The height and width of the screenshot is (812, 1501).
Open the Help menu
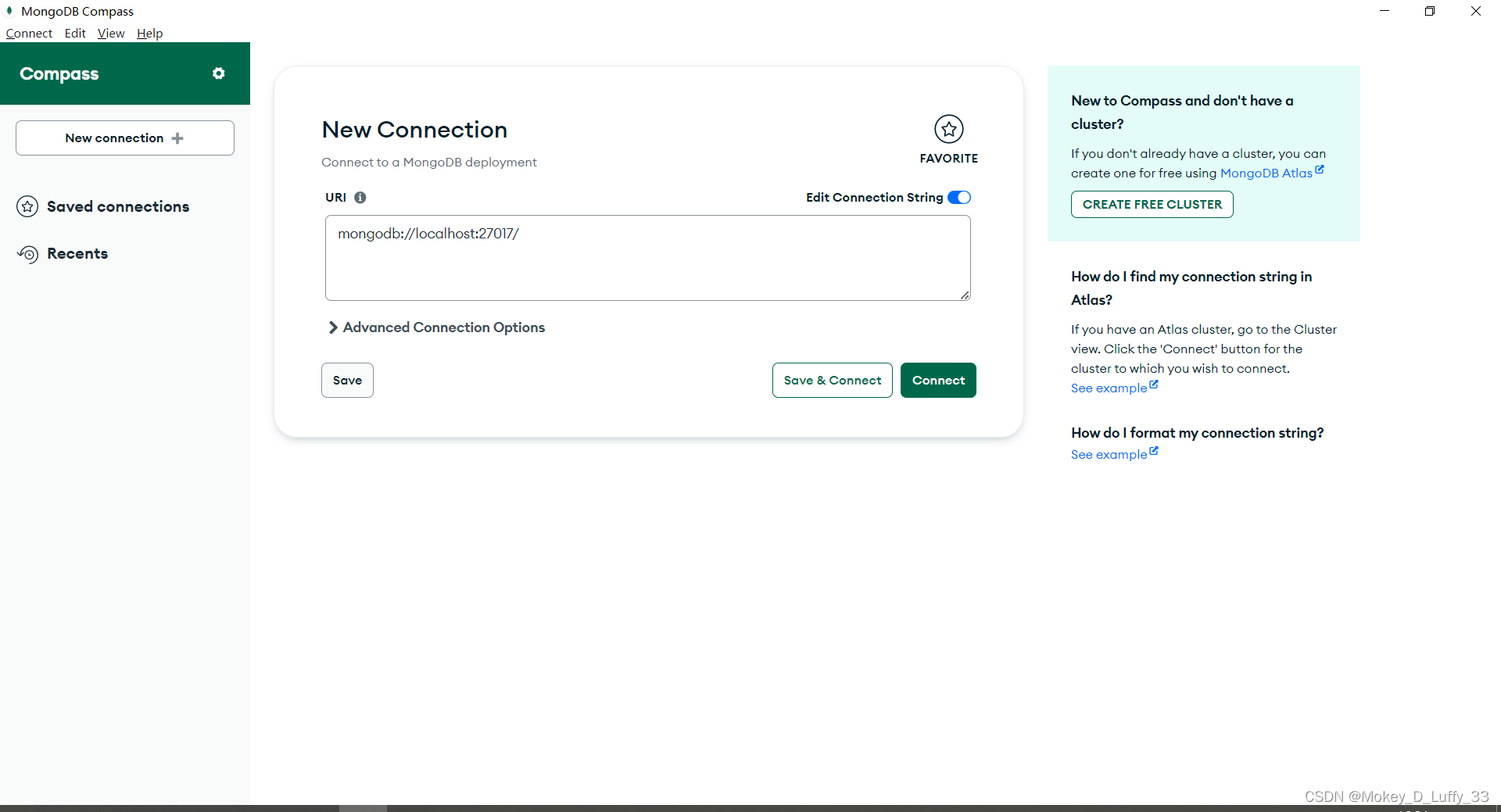coord(149,33)
